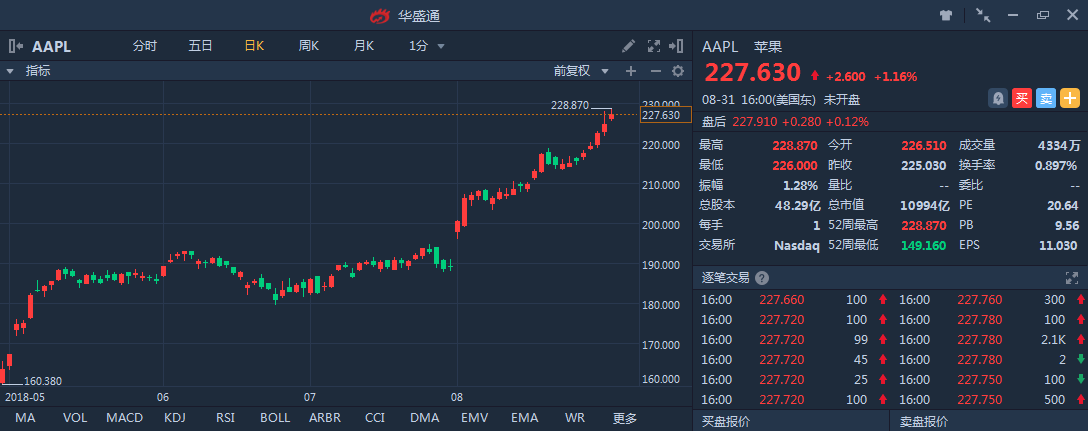The height and width of the screenshot is (431, 1088).
Task: Zoom in the chart with plus icon
Action: pyautogui.click(x=631, y=71)
